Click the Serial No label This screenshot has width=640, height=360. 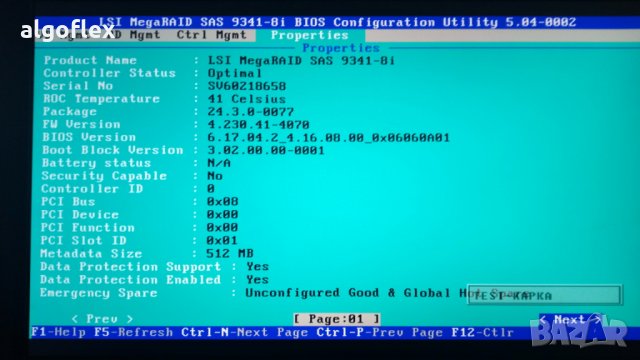pyautogui.click(x=78, y=86)
